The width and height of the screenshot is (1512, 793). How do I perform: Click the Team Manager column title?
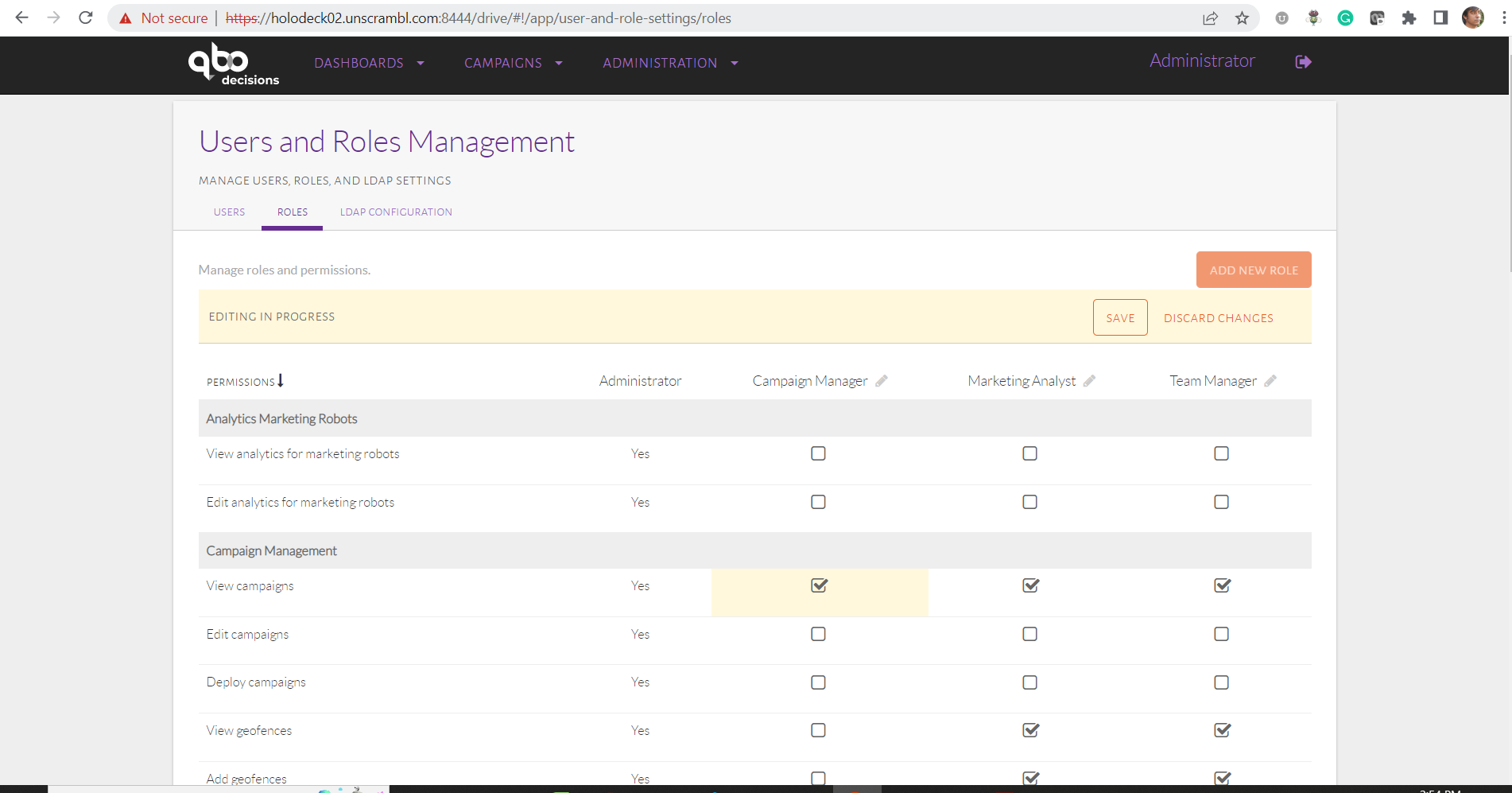(x=1213, y=381)
